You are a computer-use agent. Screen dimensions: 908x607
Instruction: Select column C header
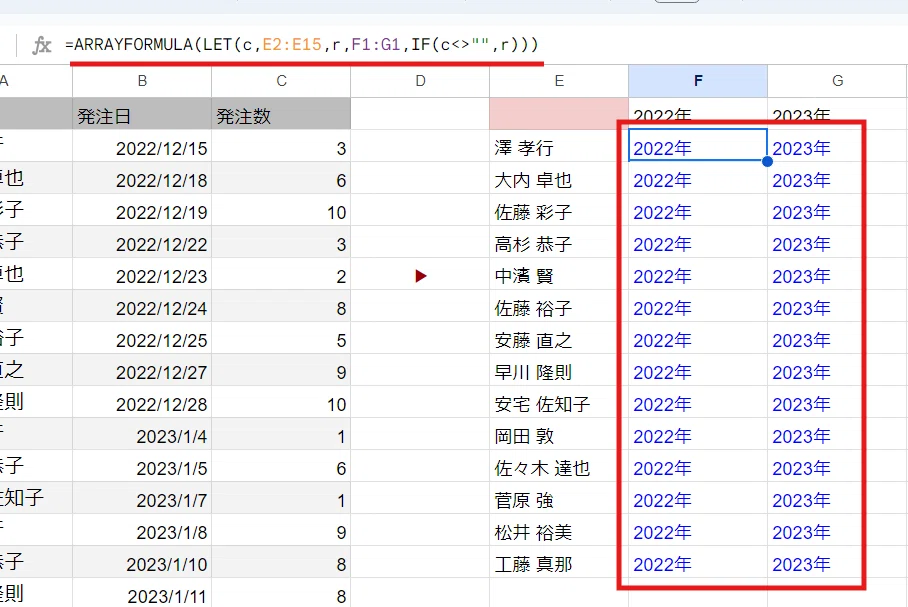pyautogui.click(x=281, y=81)
